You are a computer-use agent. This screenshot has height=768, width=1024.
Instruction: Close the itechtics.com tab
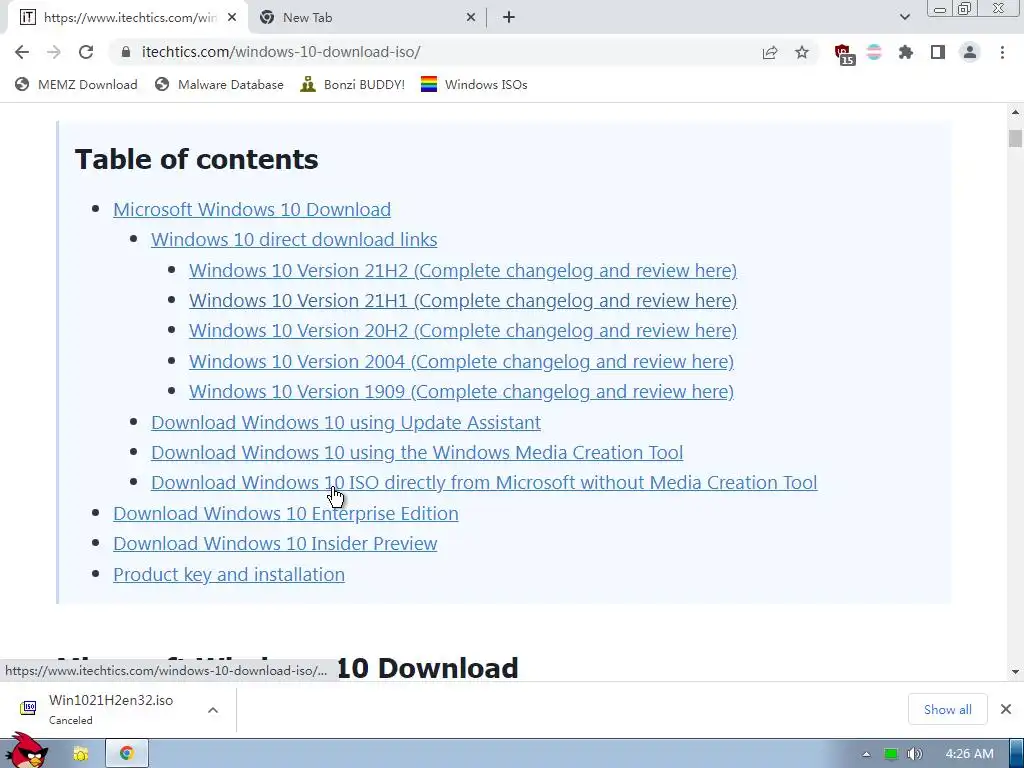tap(232, 18)
